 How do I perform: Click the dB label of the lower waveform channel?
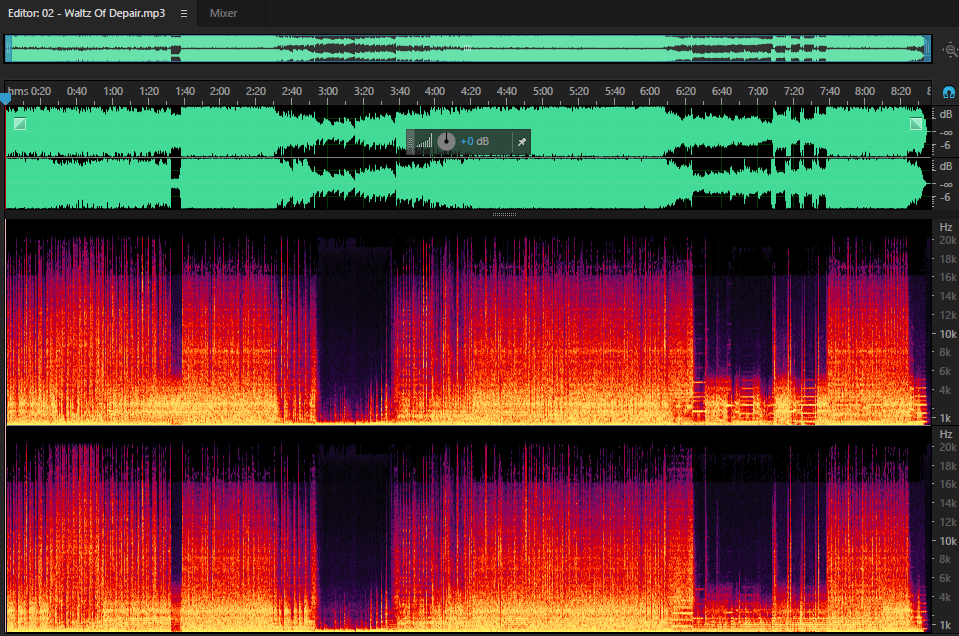pyautogui.click(x=946, y=166)
